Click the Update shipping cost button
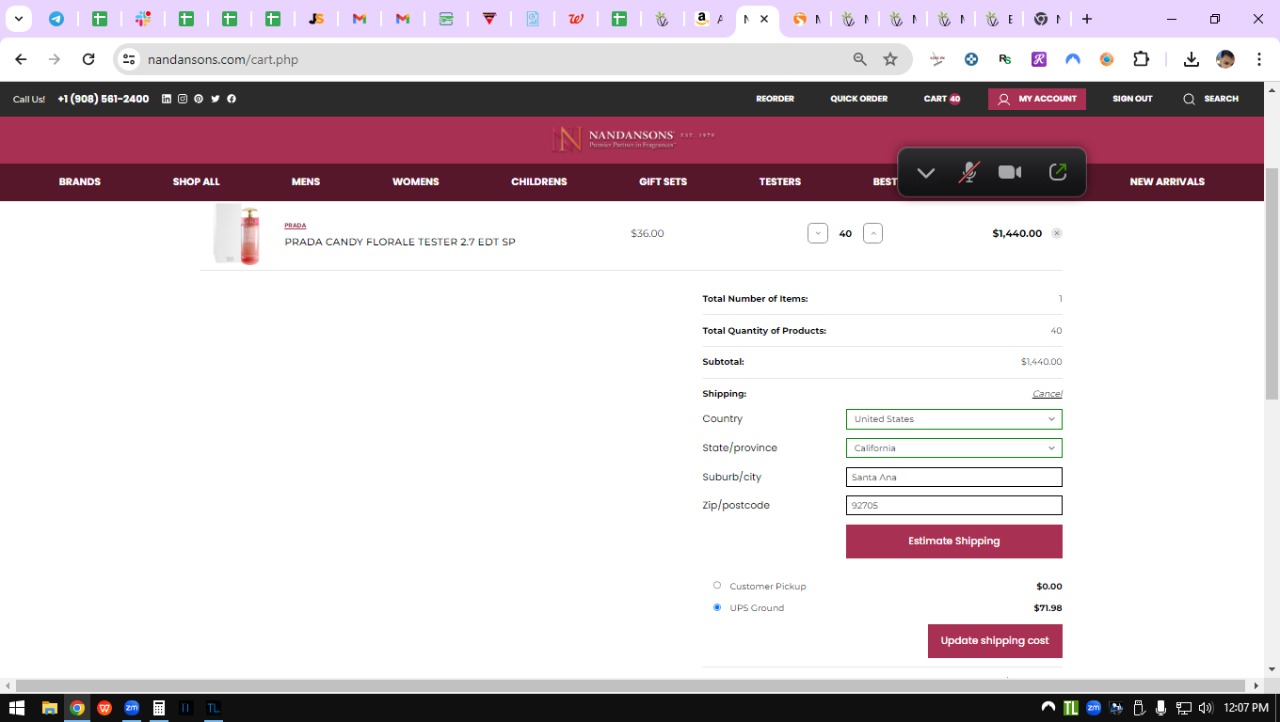 995,641
